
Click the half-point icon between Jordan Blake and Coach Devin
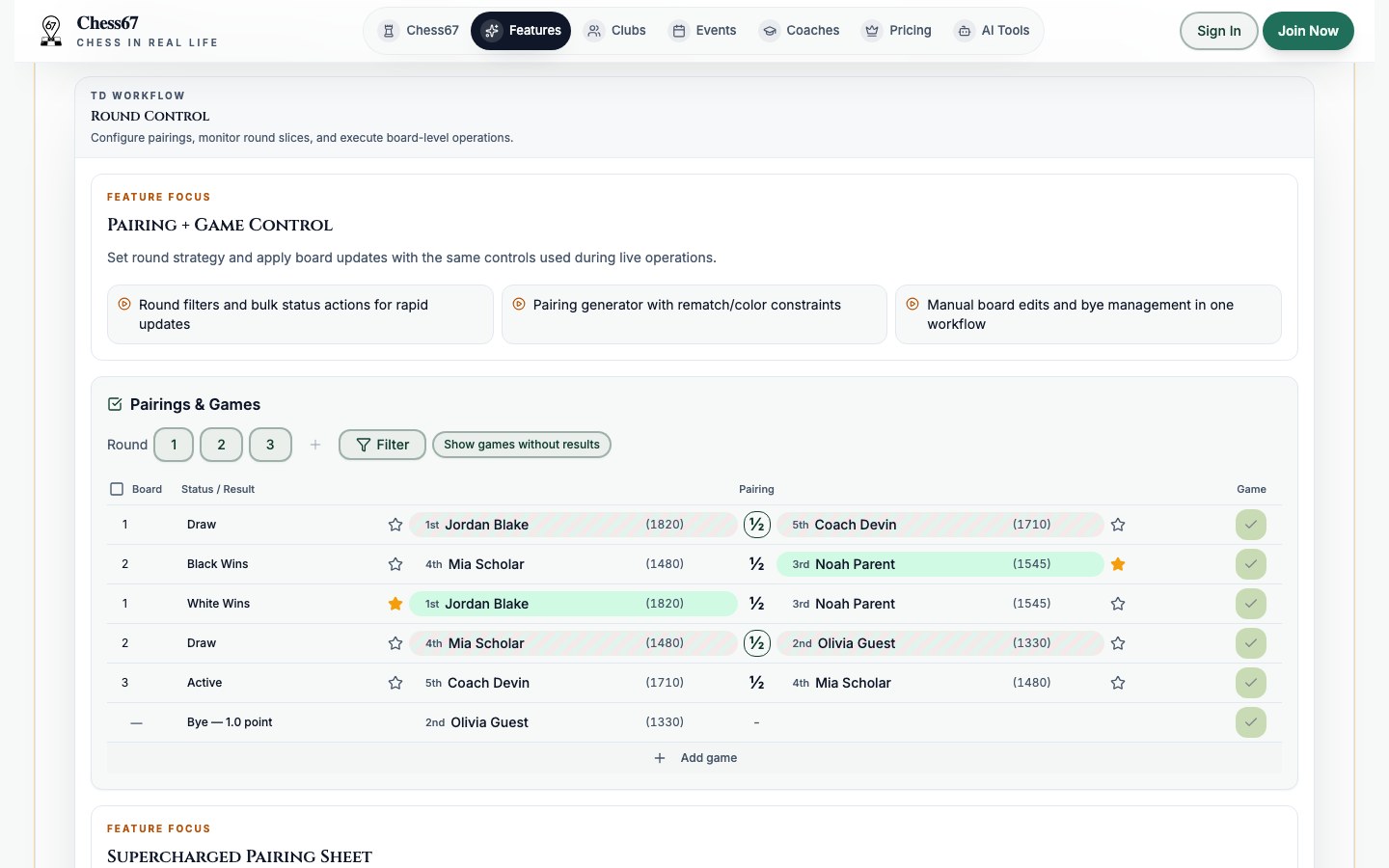coord(757,525)
